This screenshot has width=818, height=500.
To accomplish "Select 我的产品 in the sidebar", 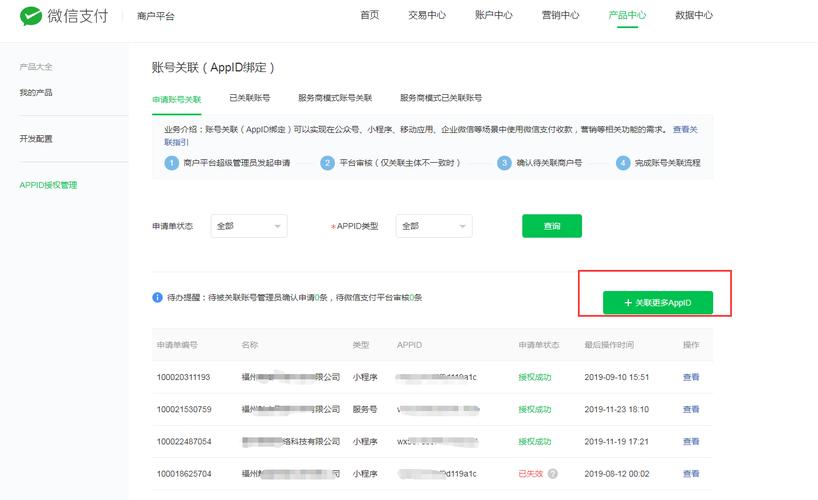I will pos(35,92).
